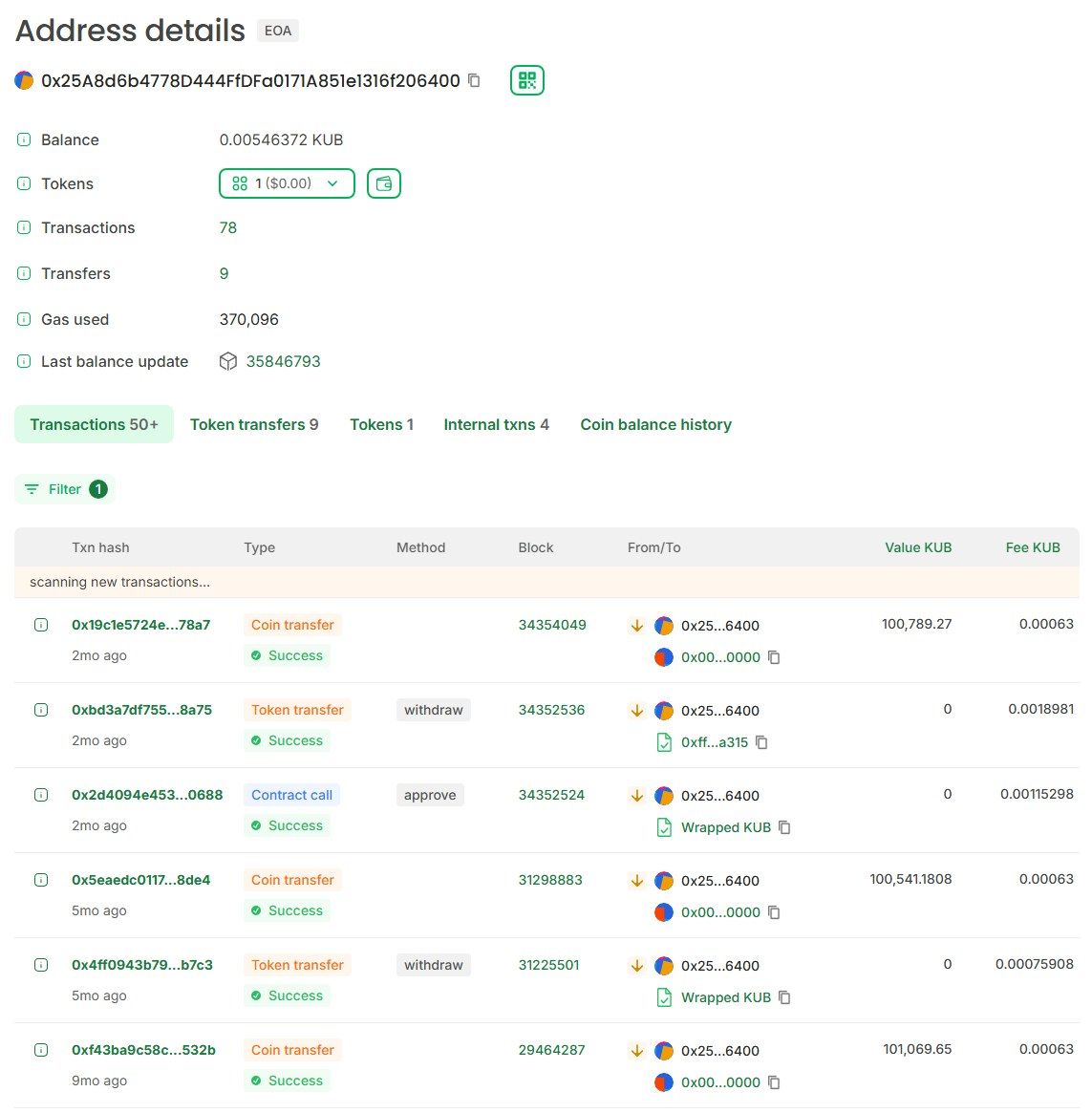The height and width of the screenshot is (1113, 1092).
Task: Open the Filter button
Action: point(65,489)
